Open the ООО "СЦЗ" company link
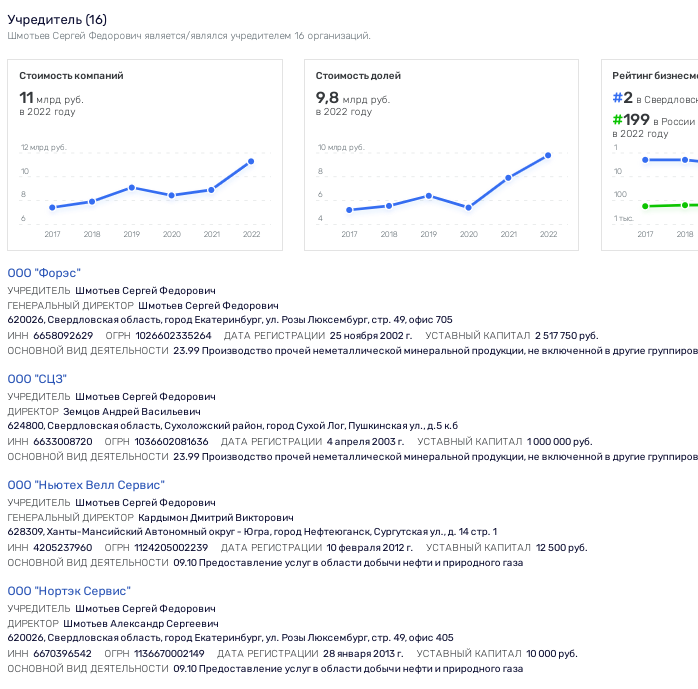This screenshot has height=689, width=698. (37, 379)
